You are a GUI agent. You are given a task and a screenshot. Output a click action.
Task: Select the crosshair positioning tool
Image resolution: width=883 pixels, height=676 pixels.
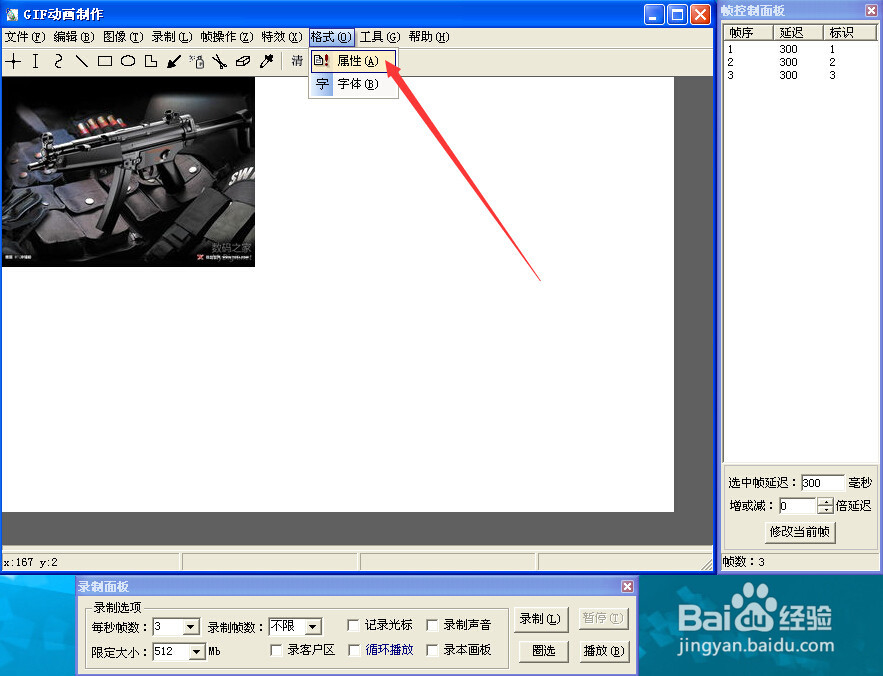(x=14, y=61)
